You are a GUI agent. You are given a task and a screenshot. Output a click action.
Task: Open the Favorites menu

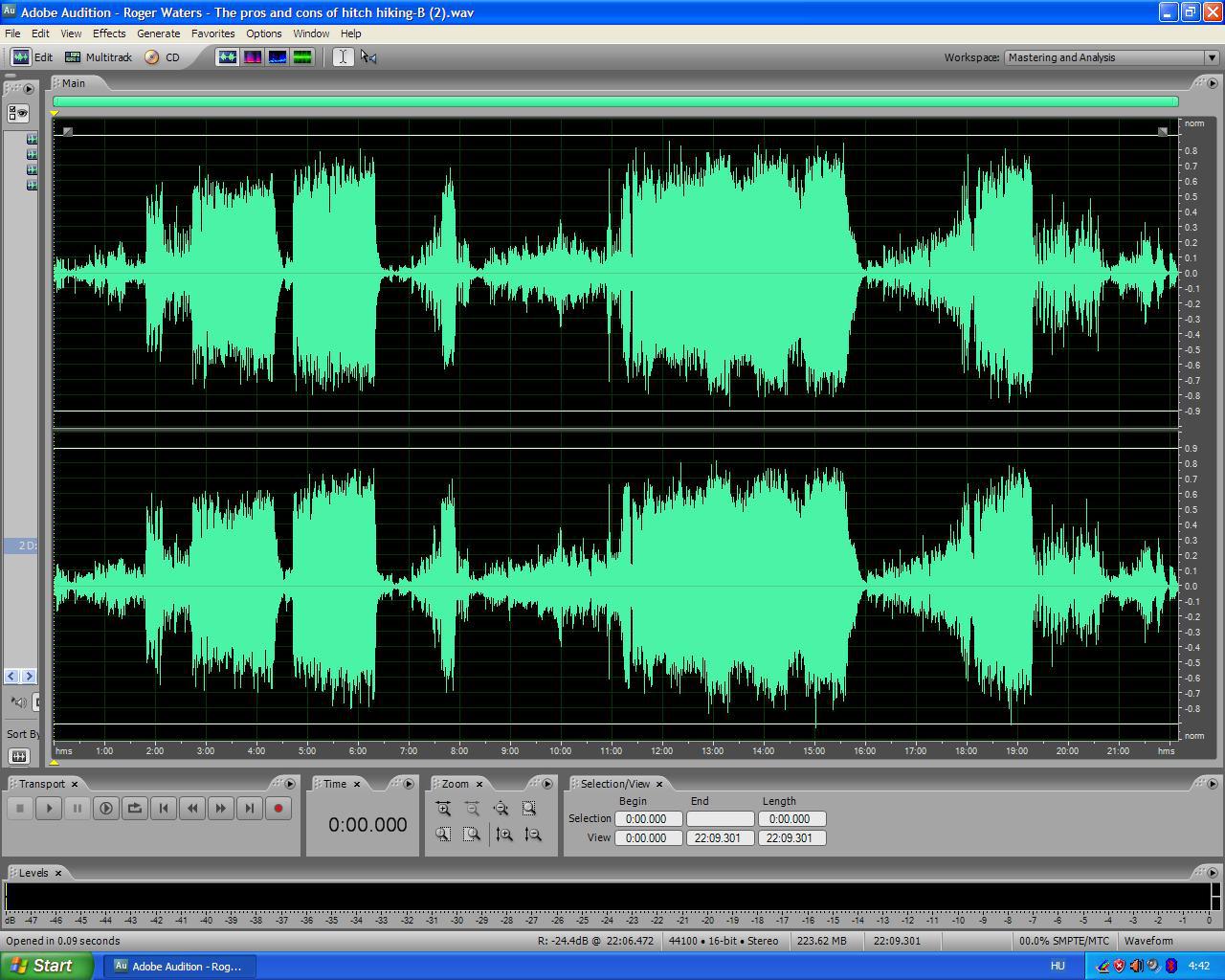click(212, 33)
